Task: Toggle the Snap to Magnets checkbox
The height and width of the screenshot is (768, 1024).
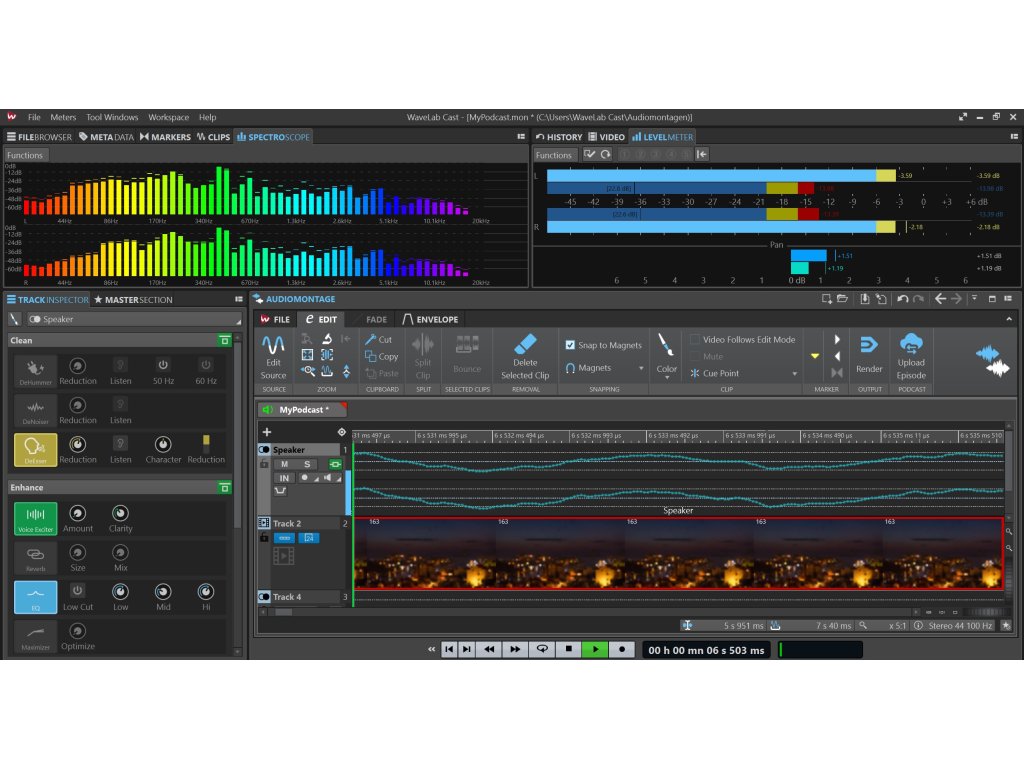Action: 570,345
